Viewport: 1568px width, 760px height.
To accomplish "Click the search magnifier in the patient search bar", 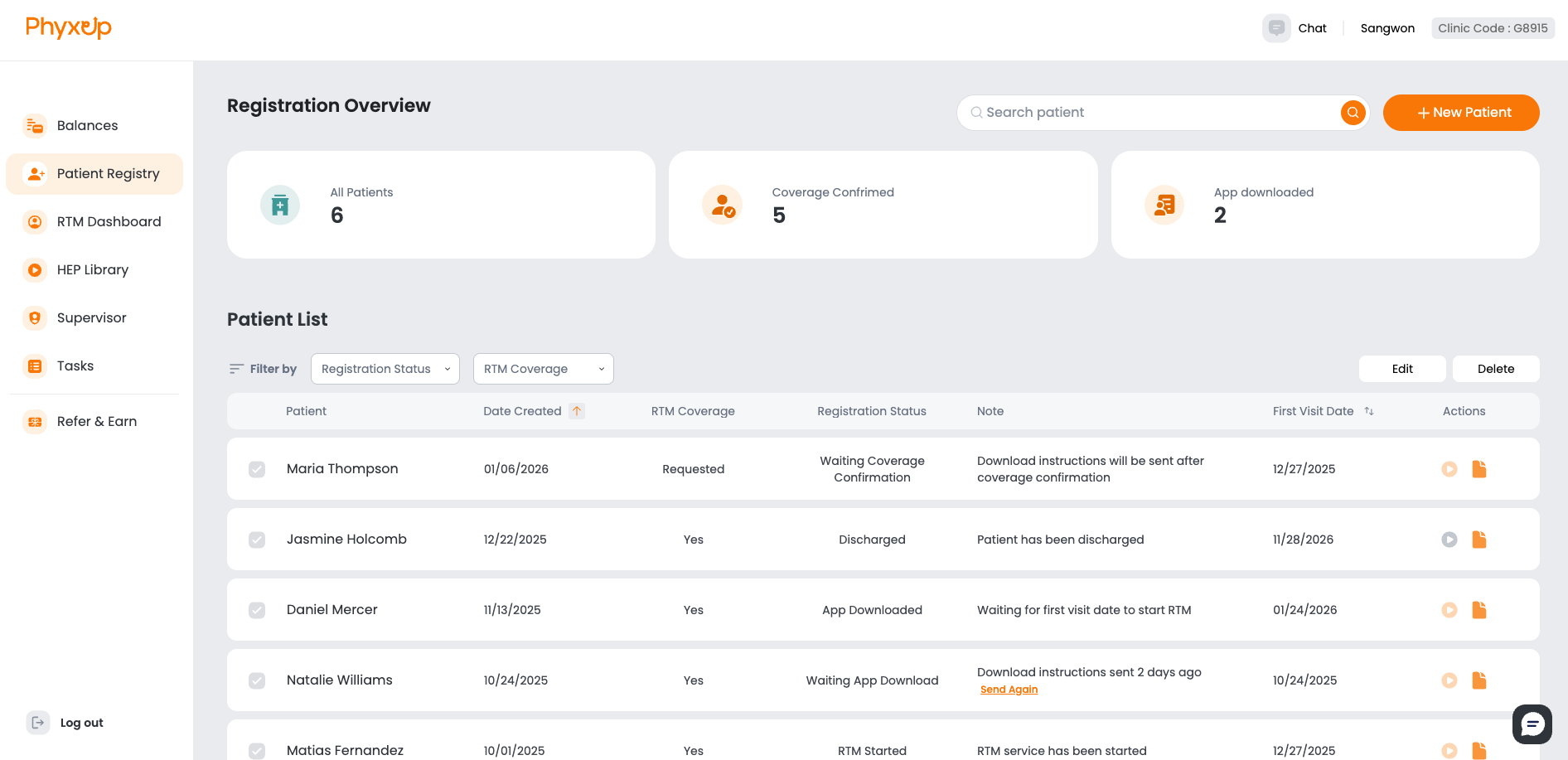I will [1353, 112].
